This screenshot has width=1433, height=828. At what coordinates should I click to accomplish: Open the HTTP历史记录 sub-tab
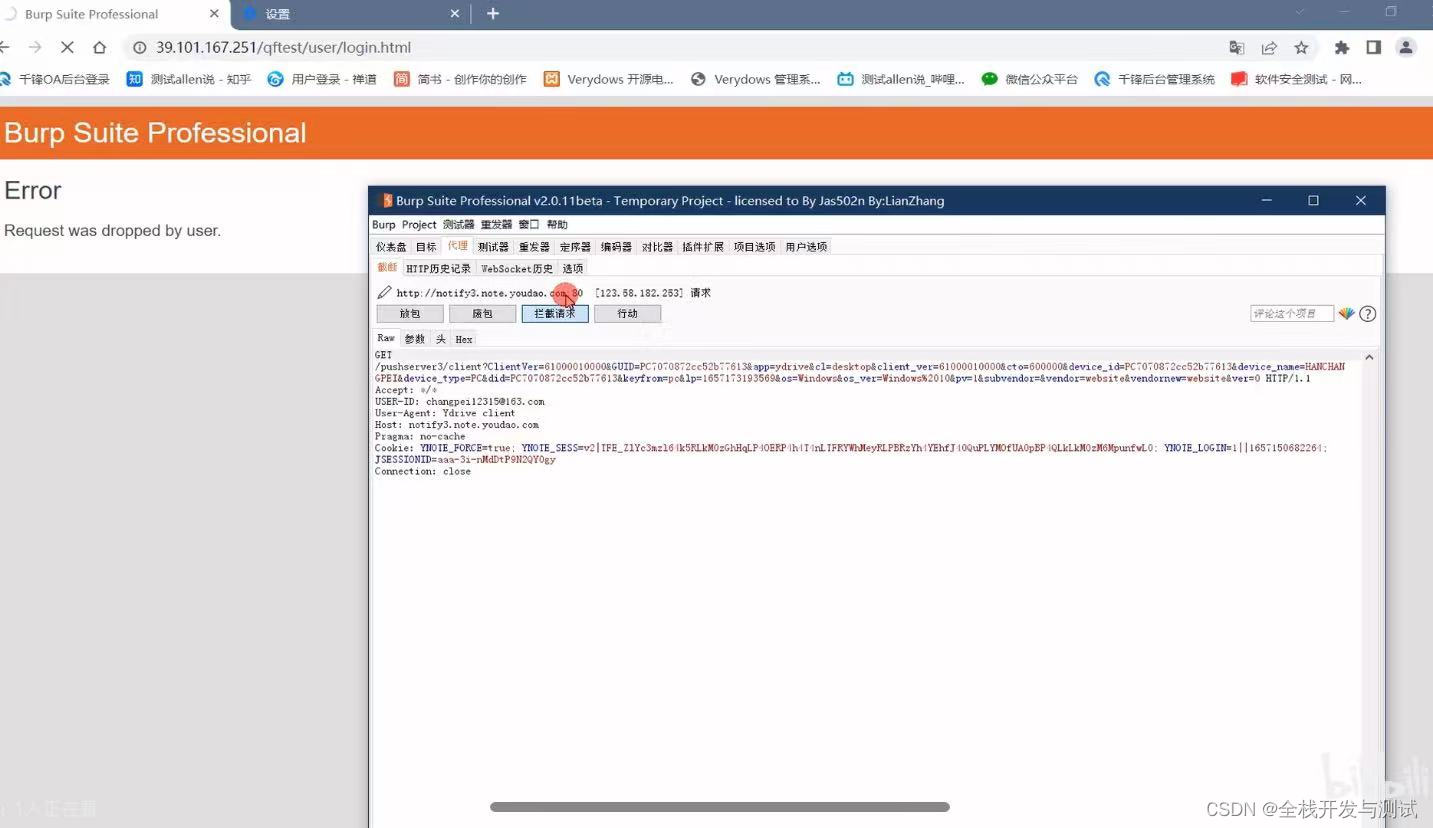click(438, 269)
